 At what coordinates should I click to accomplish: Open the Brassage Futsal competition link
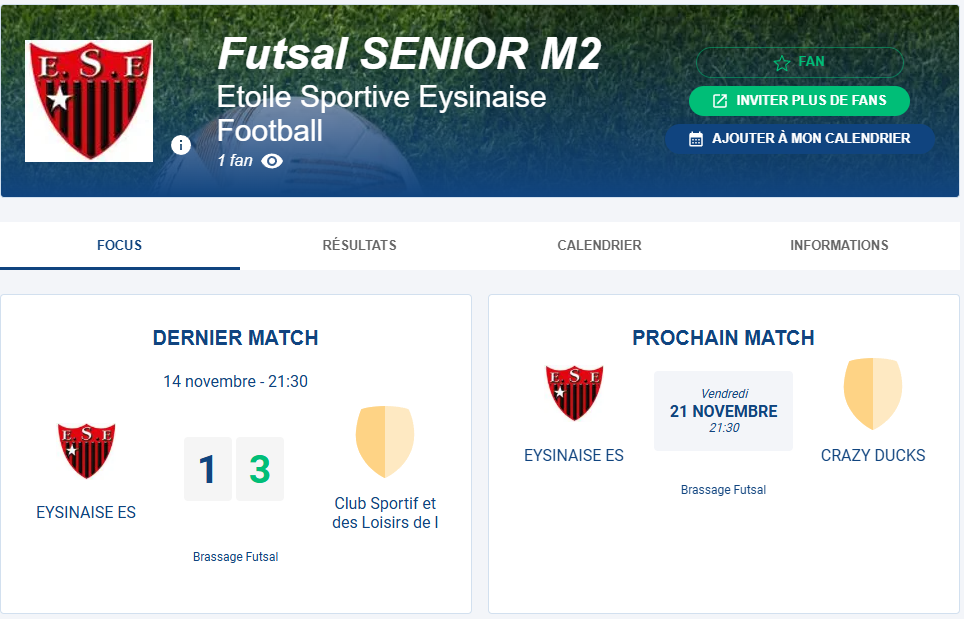(x=235, y=557)
